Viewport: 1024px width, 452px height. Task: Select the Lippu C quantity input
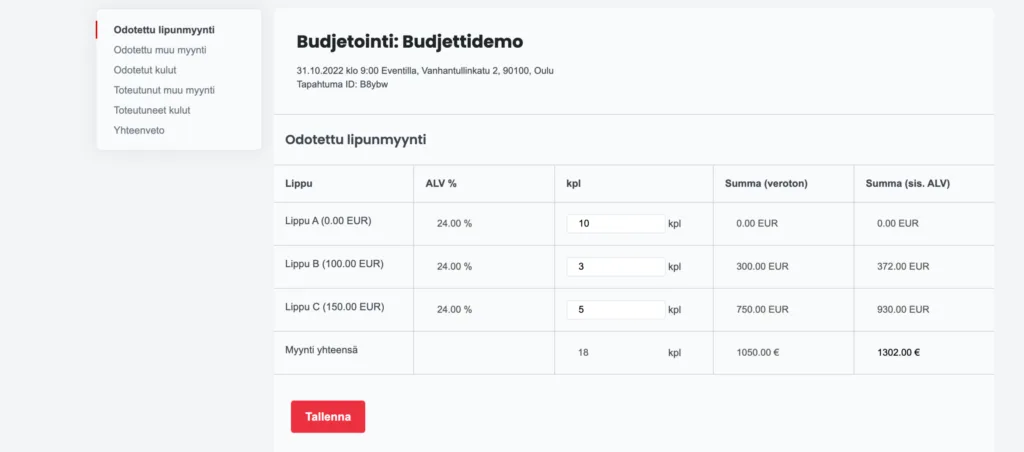click(615, 310)
